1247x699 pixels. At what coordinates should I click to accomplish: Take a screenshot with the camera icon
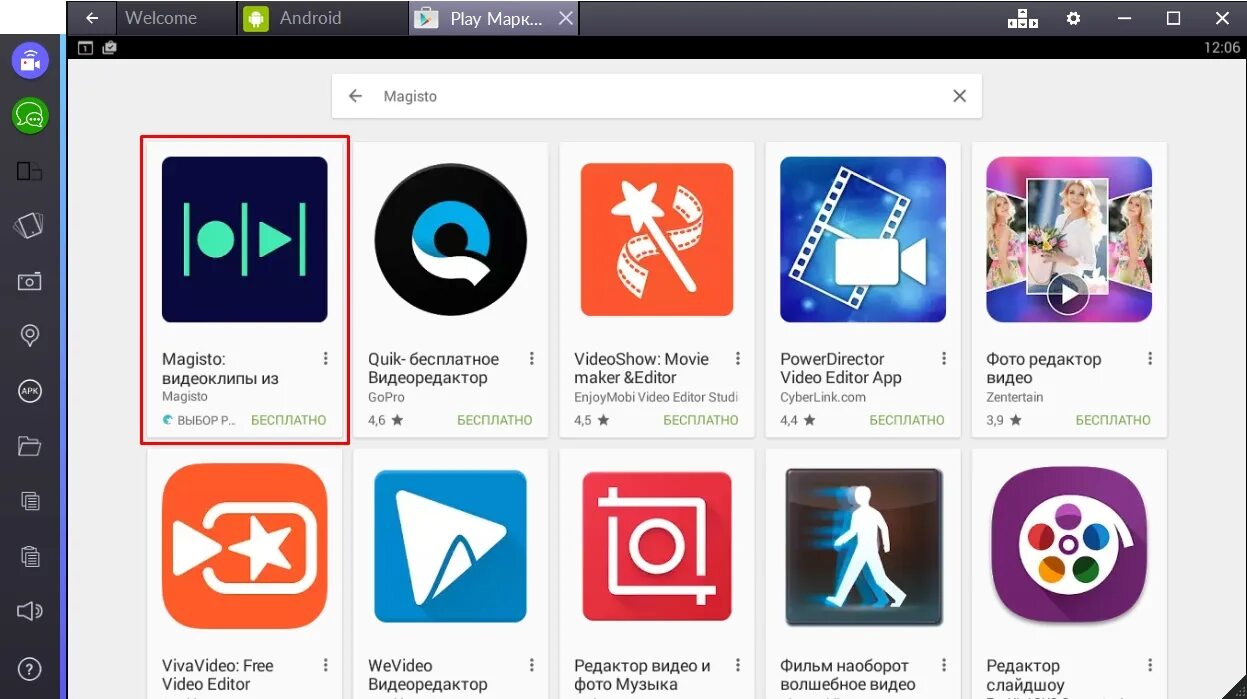click(x=30, y=281)
